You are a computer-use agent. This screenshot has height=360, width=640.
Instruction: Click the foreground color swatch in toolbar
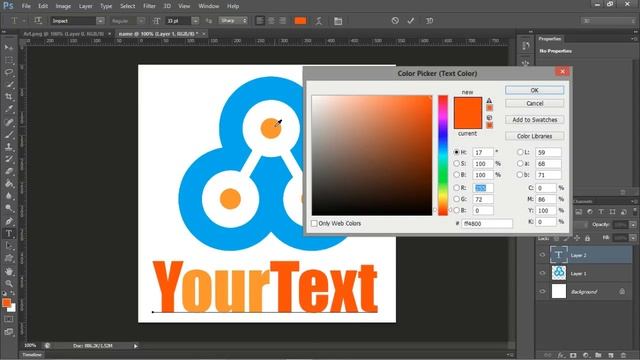coord(6,302)
